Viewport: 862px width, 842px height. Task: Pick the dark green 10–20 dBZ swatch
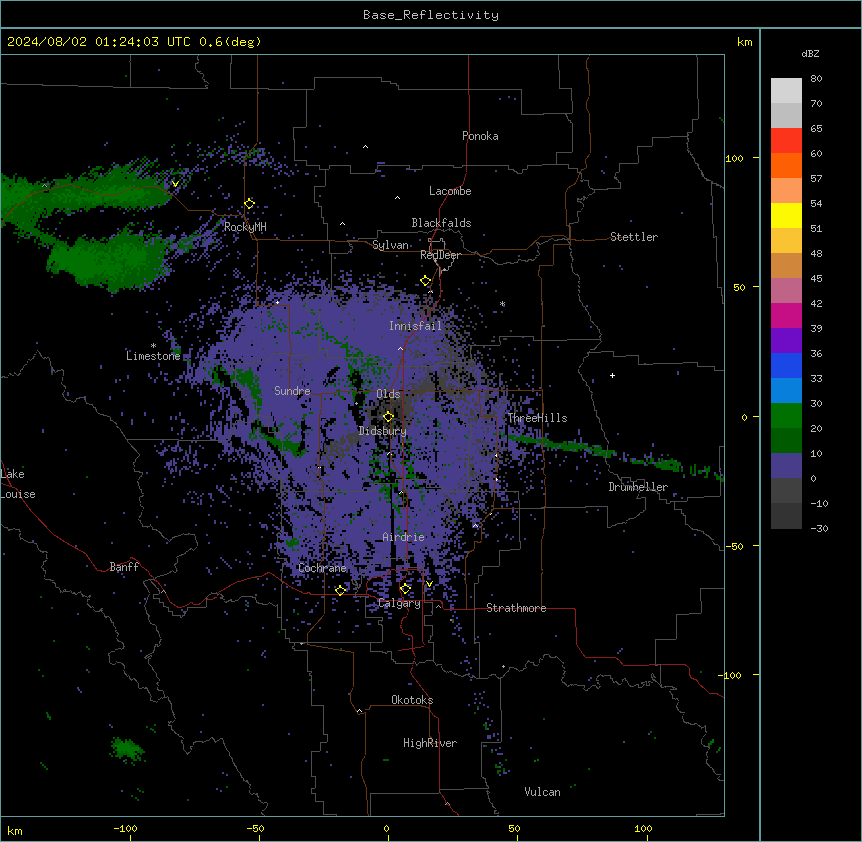pyautogui.click(x=786, y=441)
